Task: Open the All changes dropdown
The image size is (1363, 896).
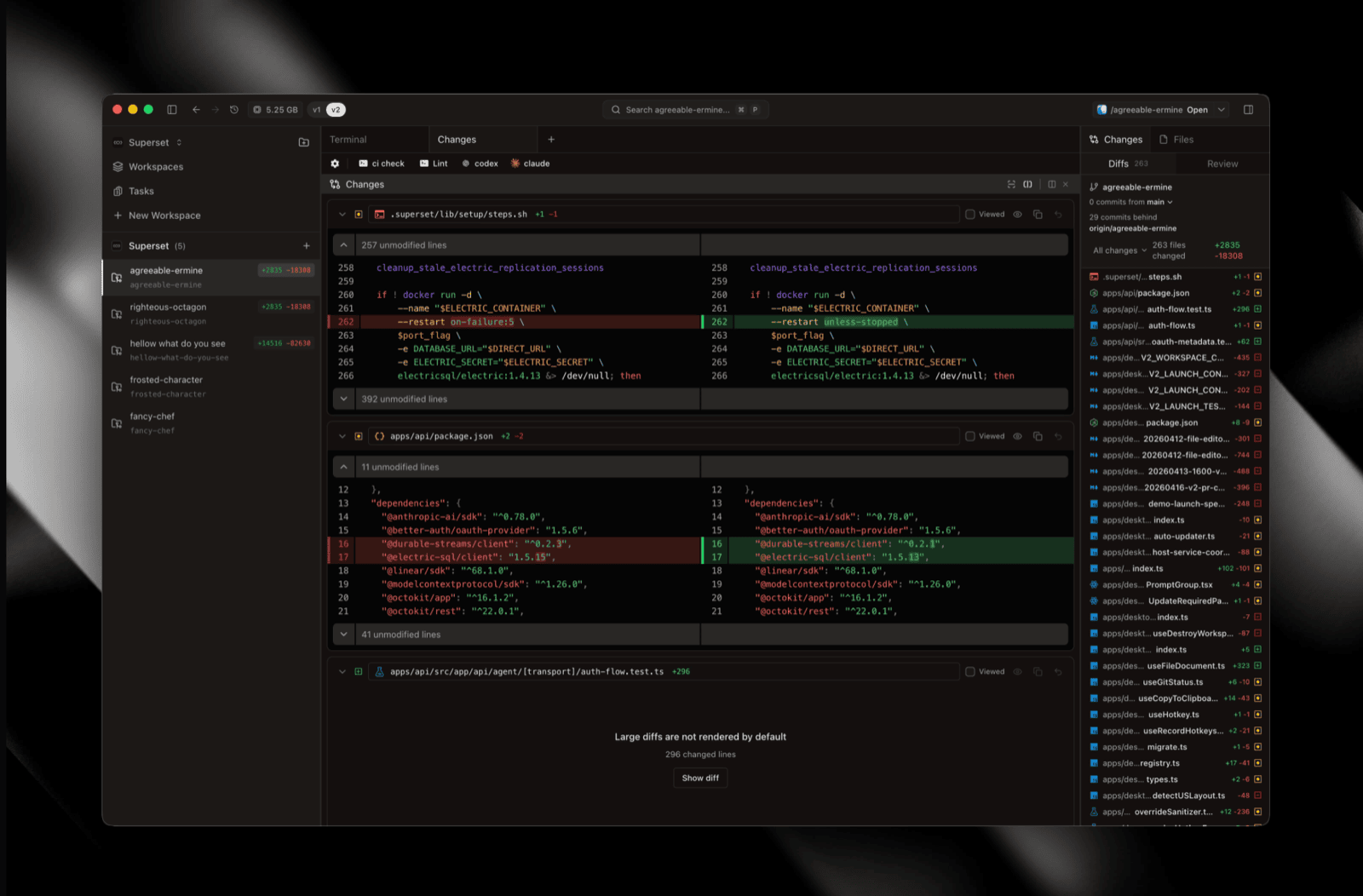Action: pyautogui.click(x=1119, y=250)
